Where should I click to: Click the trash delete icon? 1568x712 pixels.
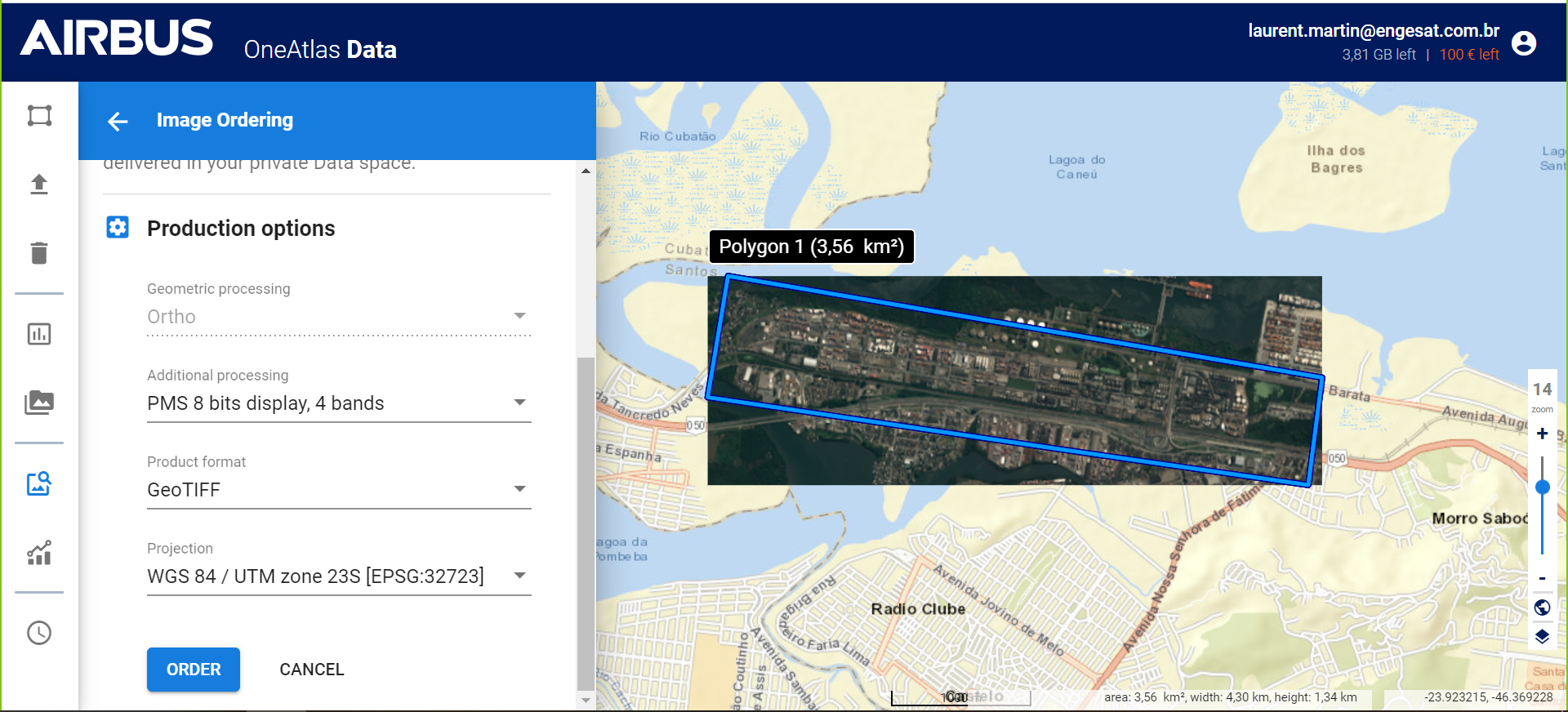point(39,253)
